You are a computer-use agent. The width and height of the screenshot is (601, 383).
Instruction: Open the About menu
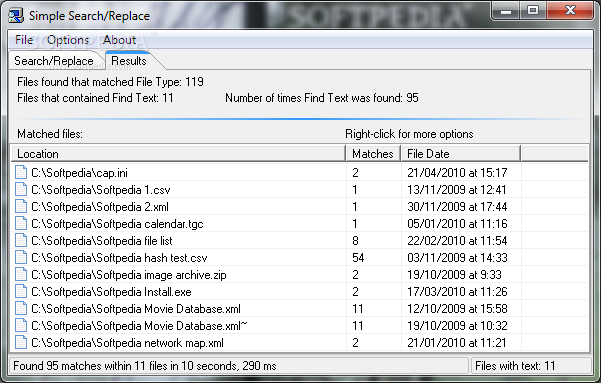click(x=119, y=40)
